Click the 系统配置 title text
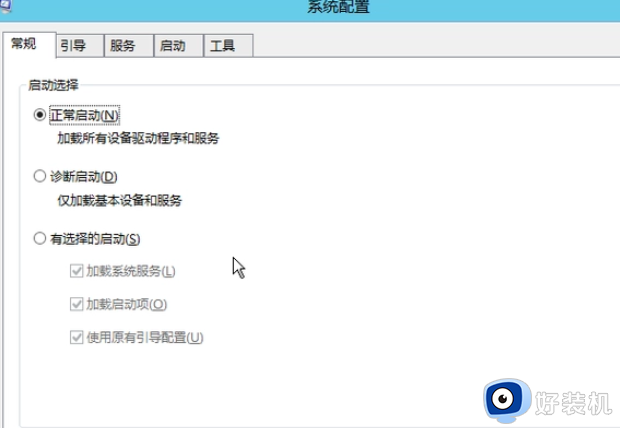 [x=338, y=7]
